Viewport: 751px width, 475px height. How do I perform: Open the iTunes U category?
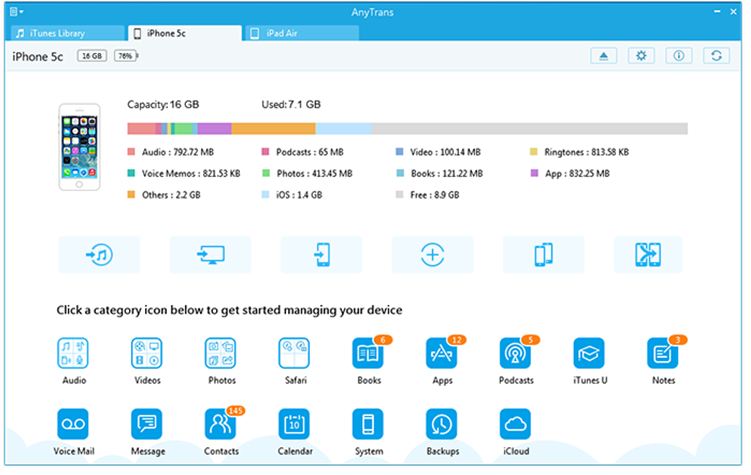click(x=589, y=353)
